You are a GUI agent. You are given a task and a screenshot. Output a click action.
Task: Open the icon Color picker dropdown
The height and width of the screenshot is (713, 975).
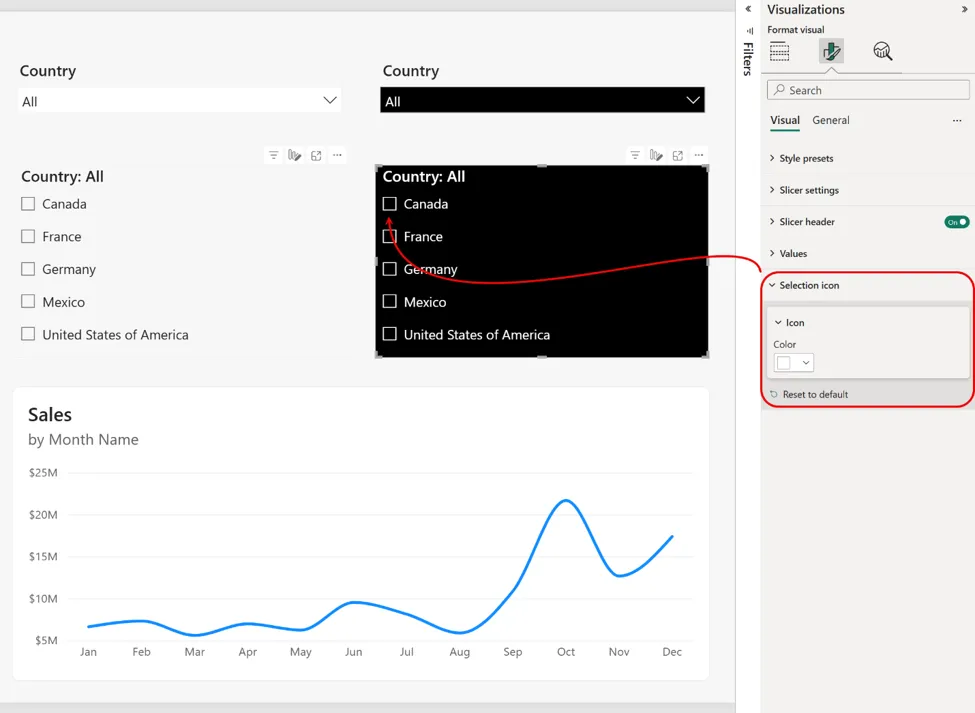(793, 363)
